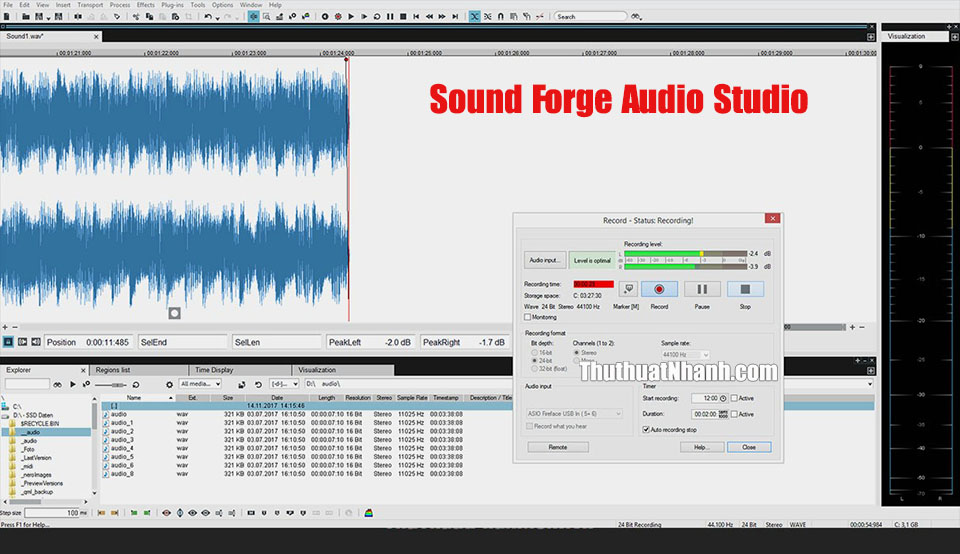Click Stop in the Record dialog
The width and height of the screenshot is (960, 554).
coord(745,289)
